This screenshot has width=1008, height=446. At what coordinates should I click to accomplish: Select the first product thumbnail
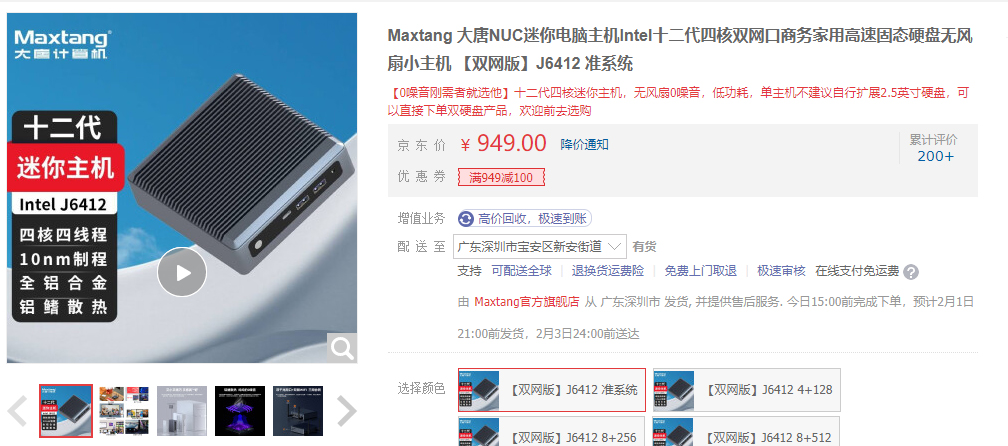(66, 411)
